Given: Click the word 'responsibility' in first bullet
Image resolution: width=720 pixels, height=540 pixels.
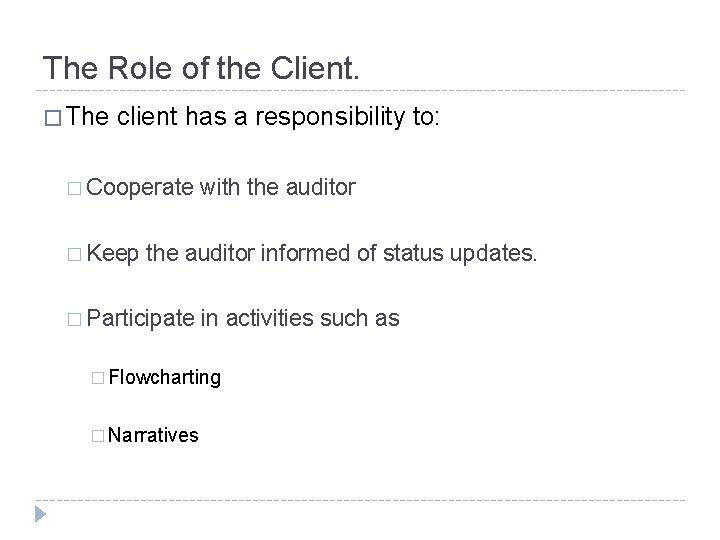Looking at the screenshot, I should pyautogui.click(x=330, y=119).
